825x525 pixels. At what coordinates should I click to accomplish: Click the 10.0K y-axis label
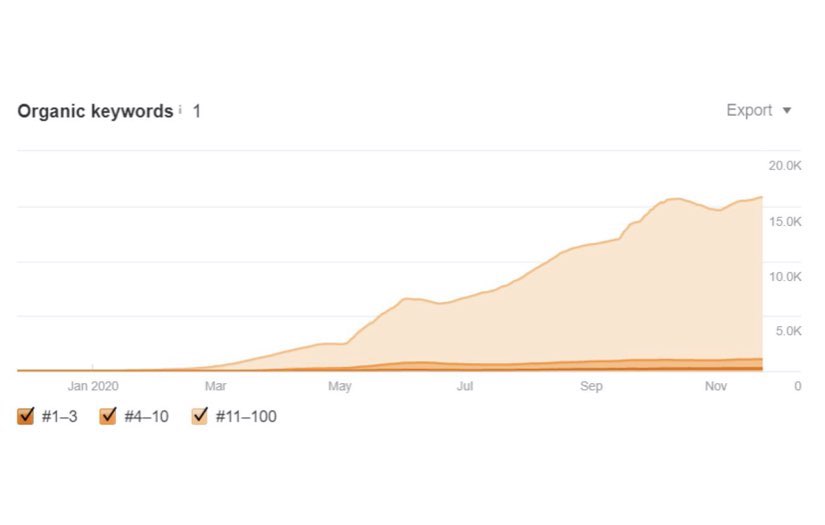click(784, 276)
